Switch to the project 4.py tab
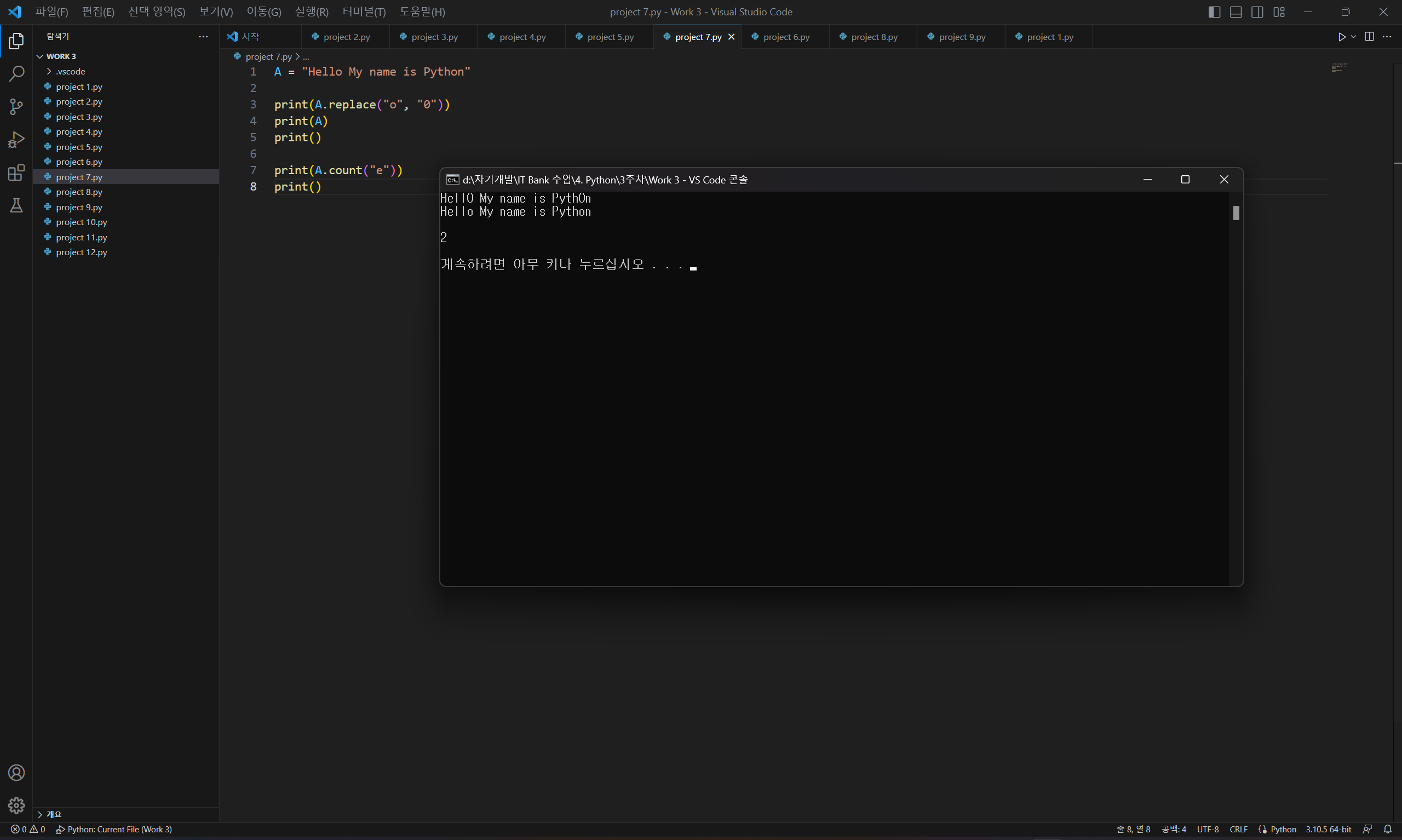Screen dimensions: 1402x840 [521, 37]
